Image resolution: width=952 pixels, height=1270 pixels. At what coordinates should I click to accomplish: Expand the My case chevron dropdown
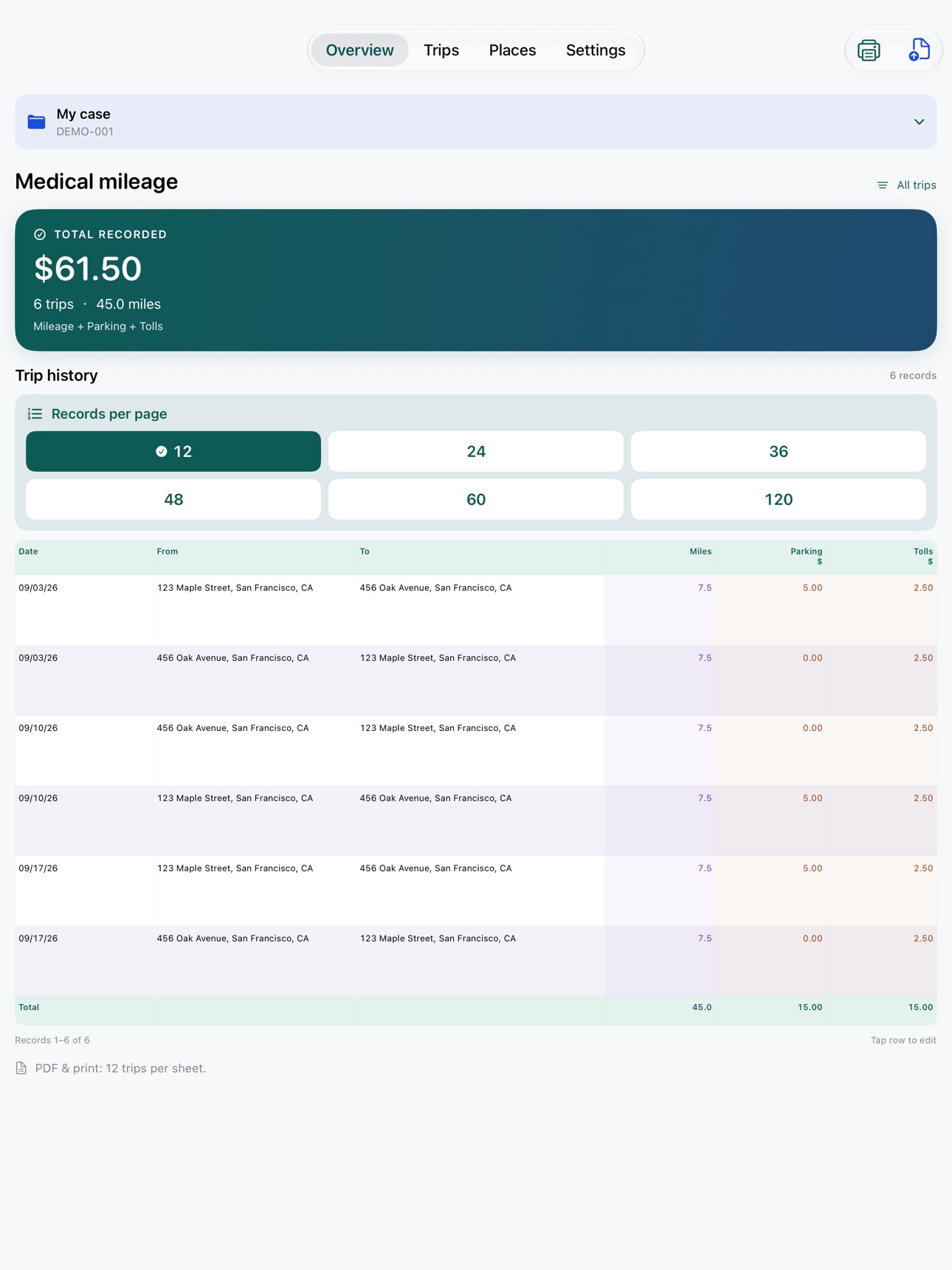[x=919, y=122]
